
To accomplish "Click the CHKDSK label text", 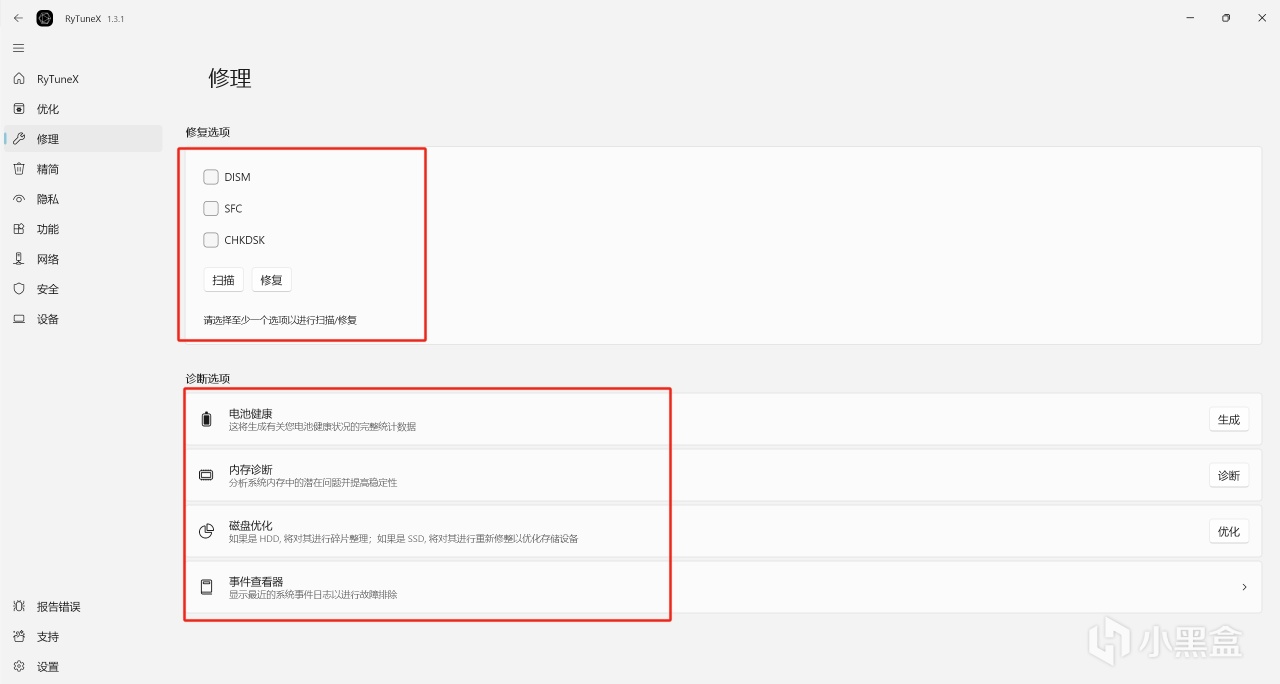I will click(245, 240).
